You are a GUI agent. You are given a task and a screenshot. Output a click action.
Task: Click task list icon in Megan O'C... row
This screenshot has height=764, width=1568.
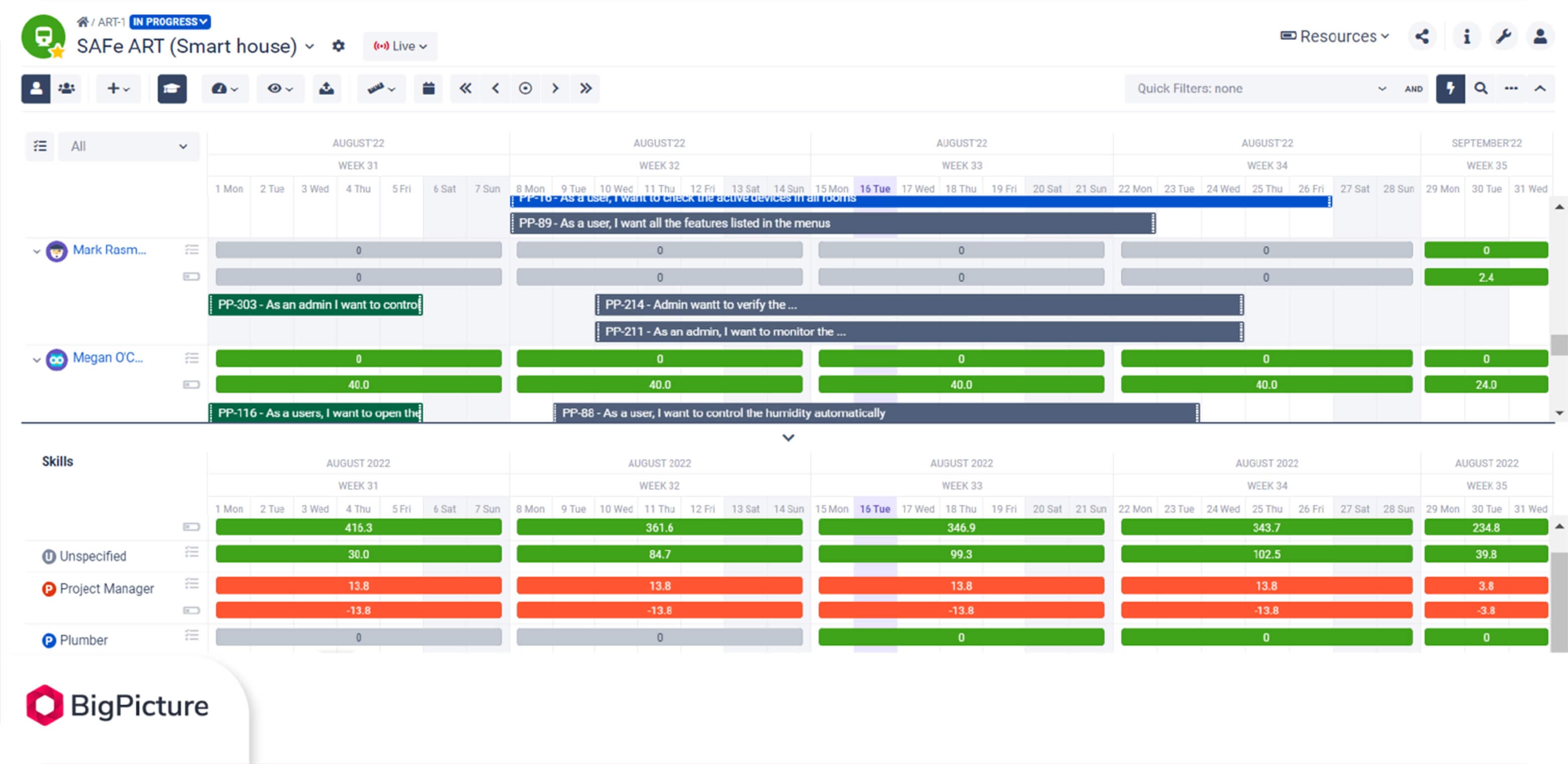192,358
